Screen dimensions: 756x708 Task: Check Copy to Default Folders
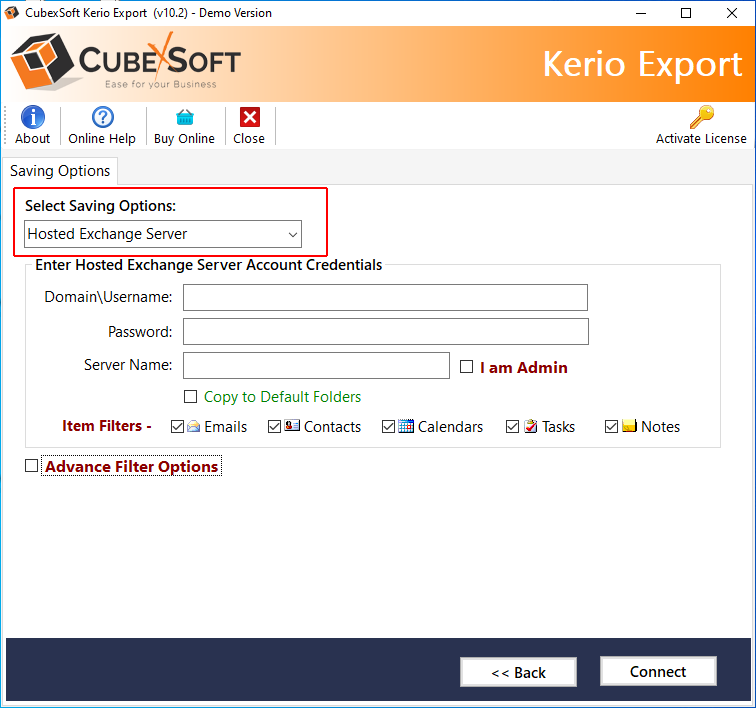click(x=190, y=396)
